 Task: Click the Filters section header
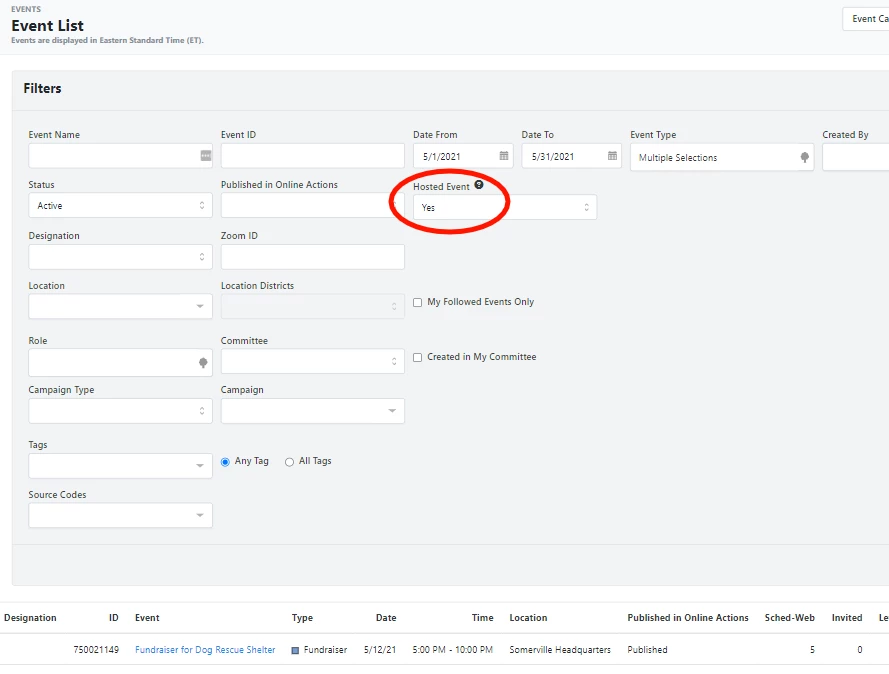[x=42, y=88]
